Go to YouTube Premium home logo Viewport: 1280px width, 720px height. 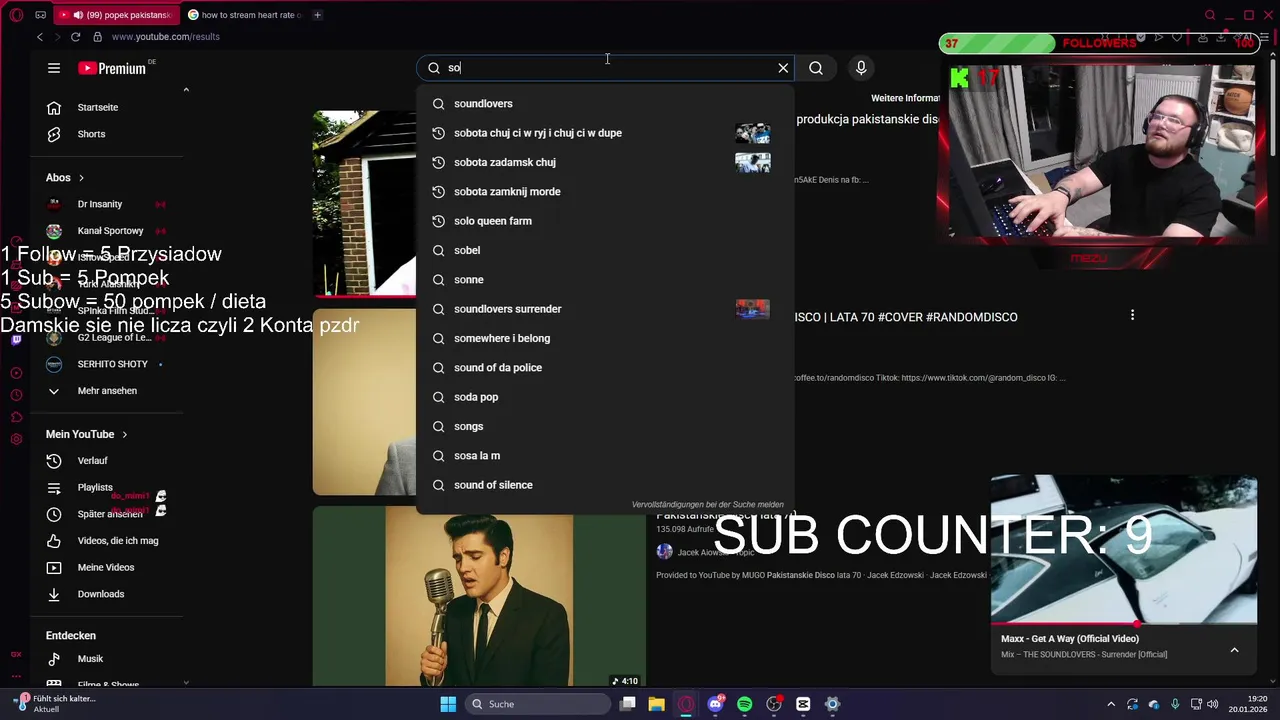[112, 68]
